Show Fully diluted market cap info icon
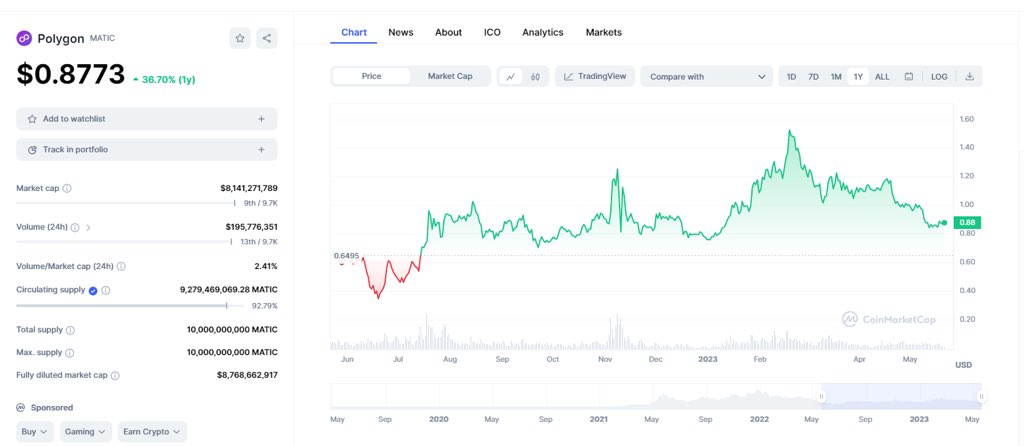1024x446 pixels. (x=115, y=375)
